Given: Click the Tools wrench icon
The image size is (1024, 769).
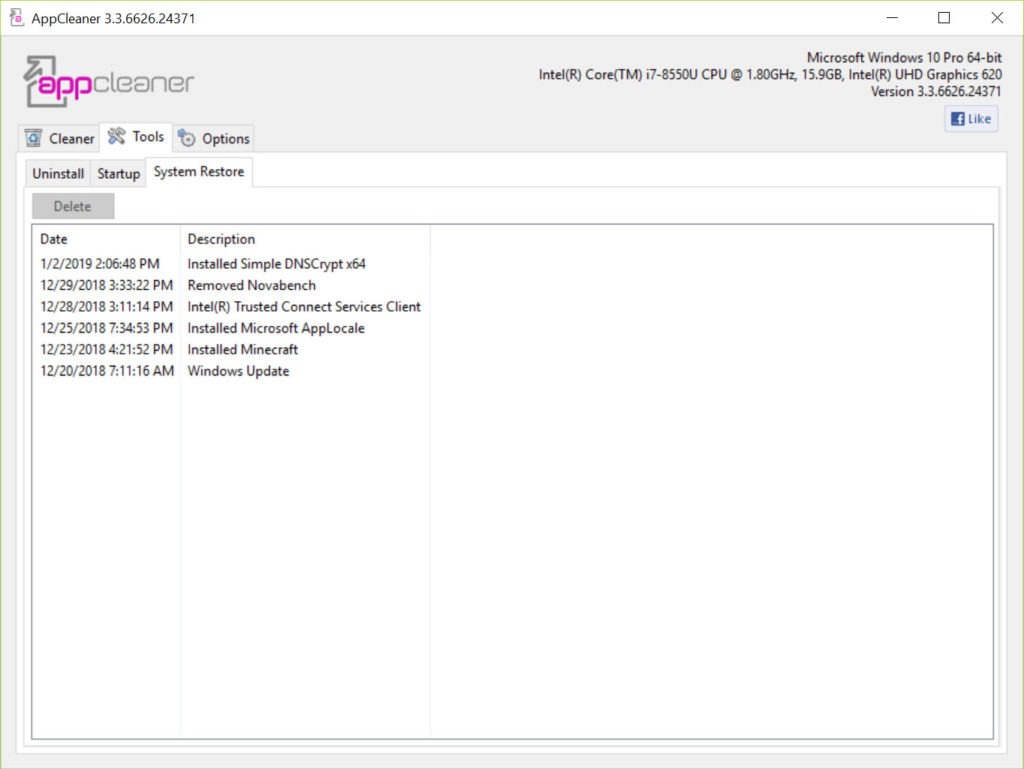Looking at the screenshot, I should [x=117, y=136].
